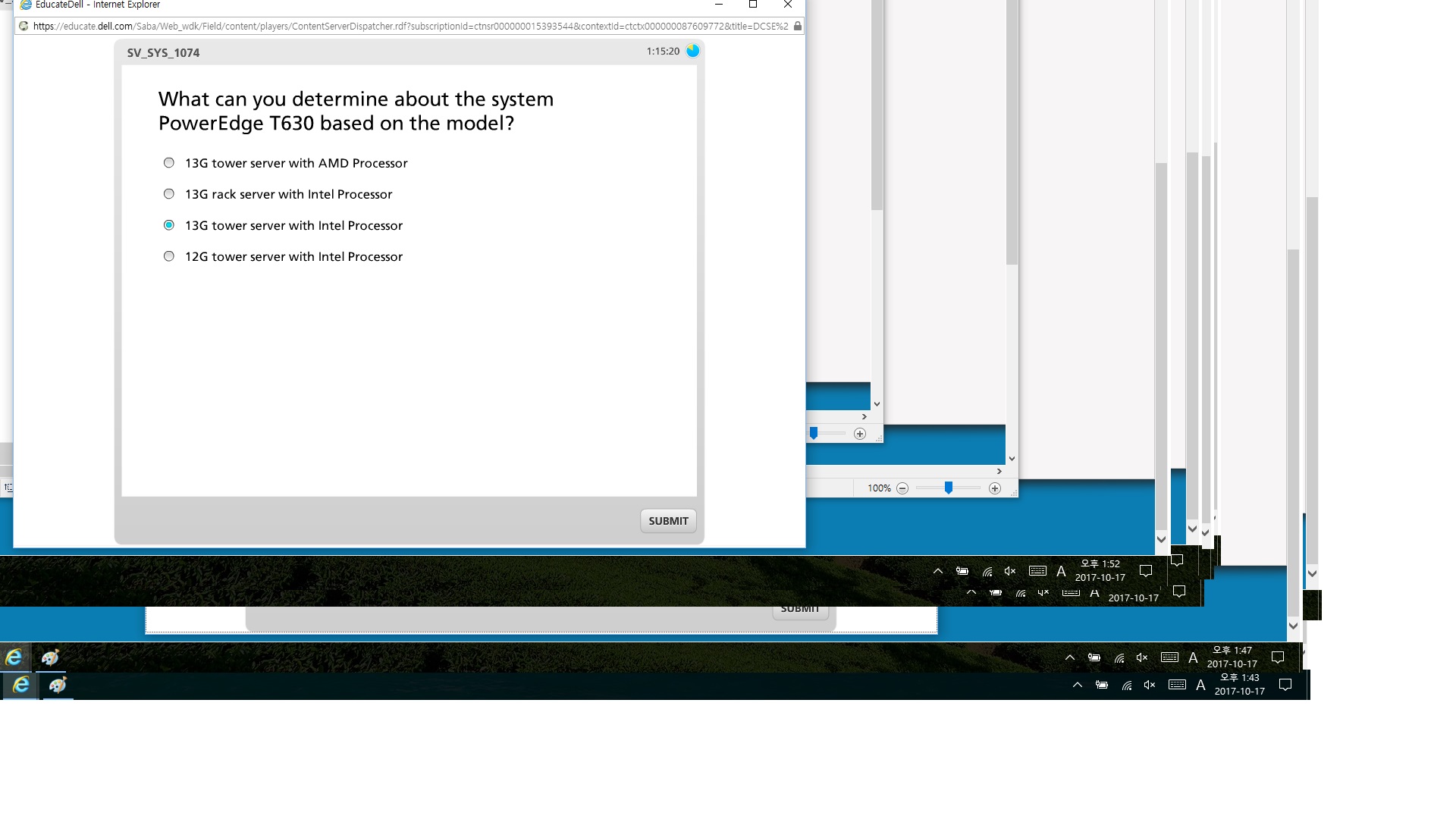Click the zoom out minus icon near 100%

click(902, 488)
